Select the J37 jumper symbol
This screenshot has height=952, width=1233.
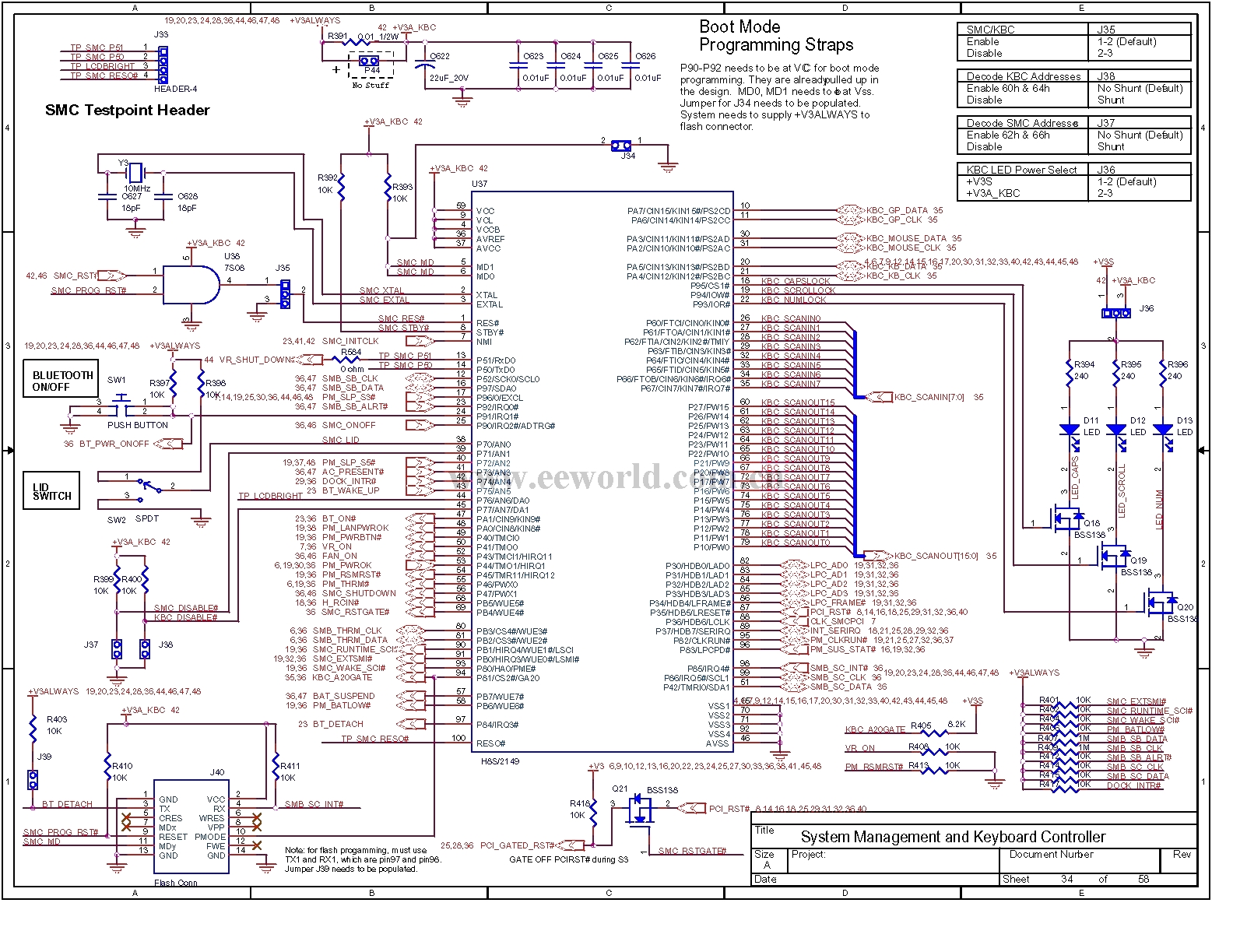pos(117,648)
